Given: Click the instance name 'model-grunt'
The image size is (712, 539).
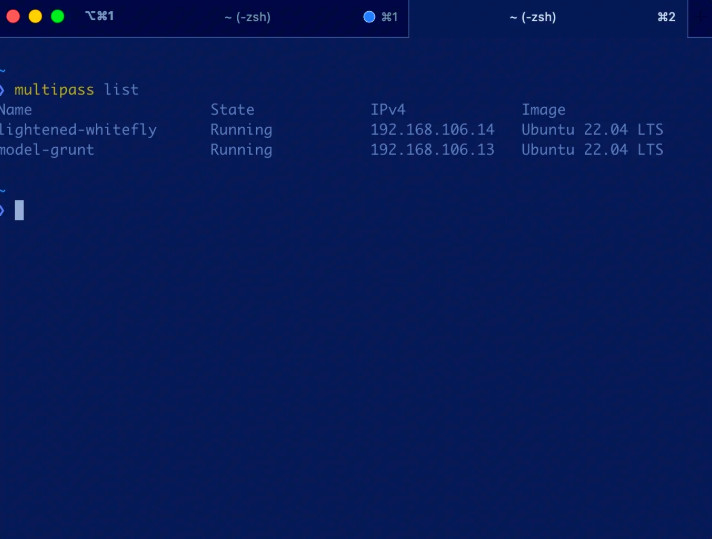Looking at the screenshot, I should point(47,150).
